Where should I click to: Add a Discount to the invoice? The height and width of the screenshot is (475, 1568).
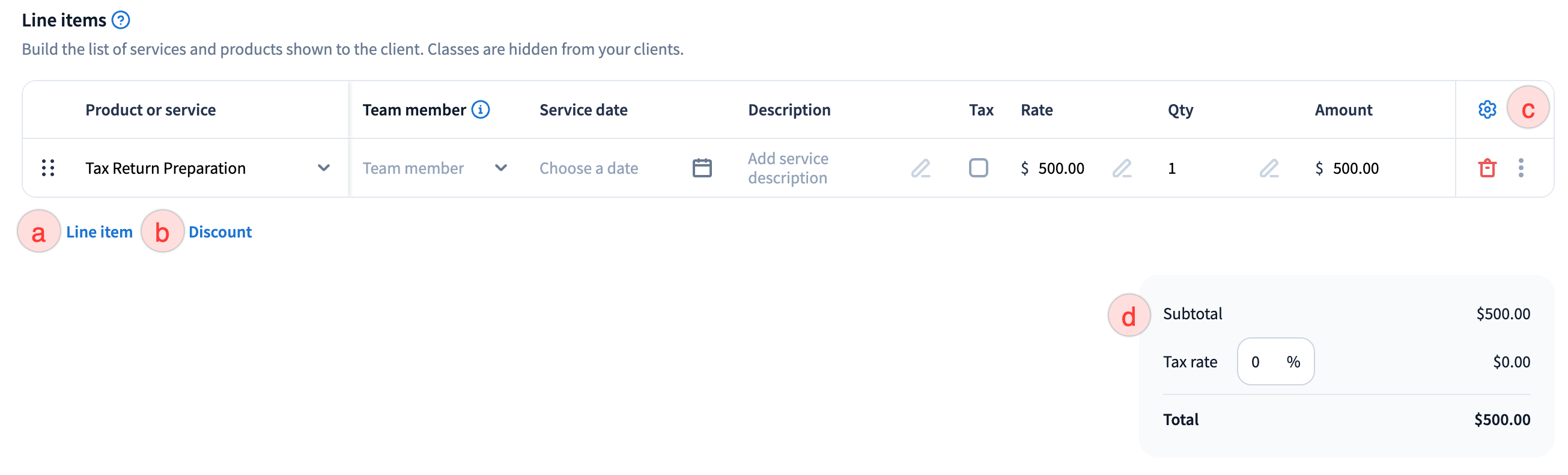pos(220,232)
